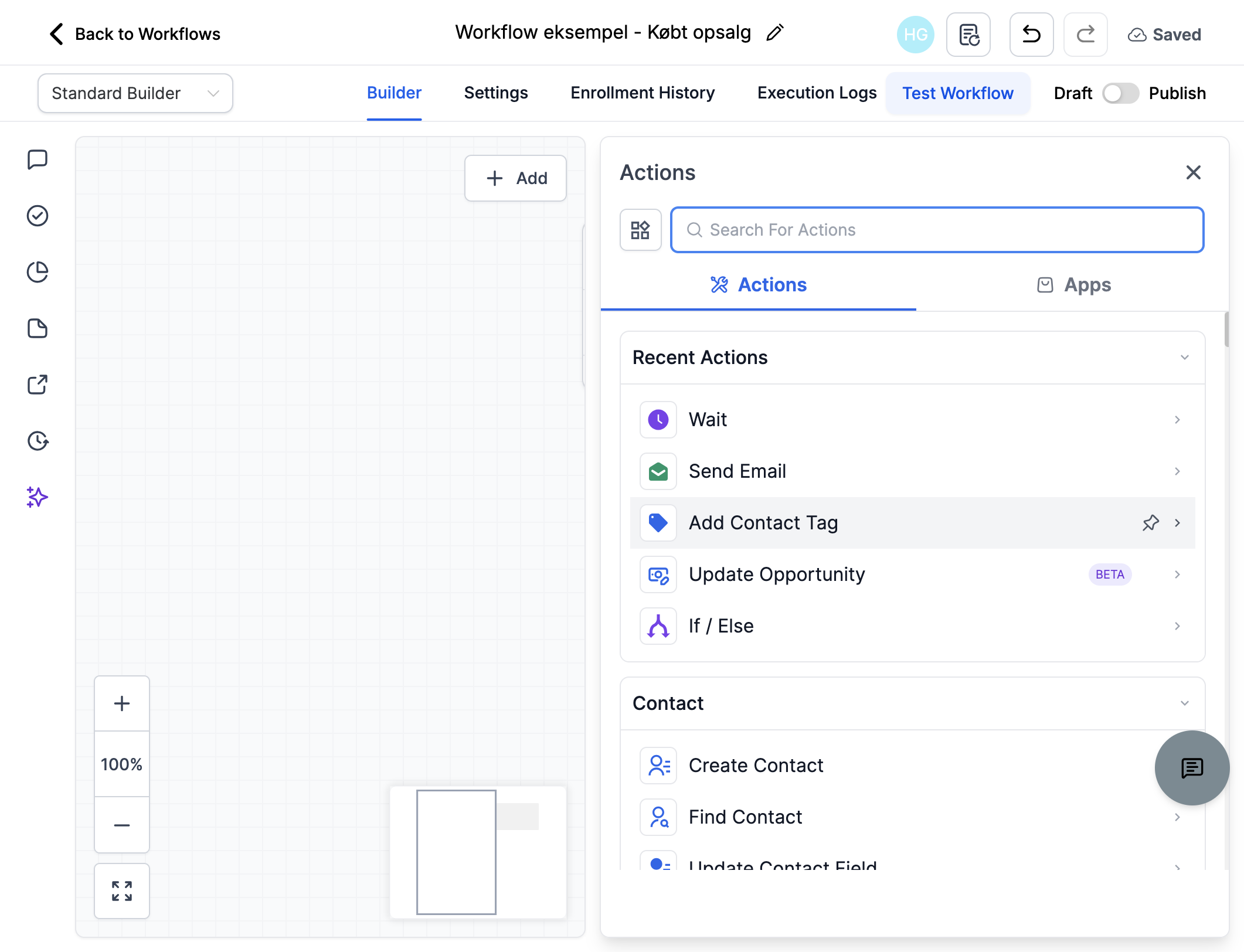Zoom out the canvas with minus button
The width and height of the screenshot is (1244, 952).
point(122,825)
